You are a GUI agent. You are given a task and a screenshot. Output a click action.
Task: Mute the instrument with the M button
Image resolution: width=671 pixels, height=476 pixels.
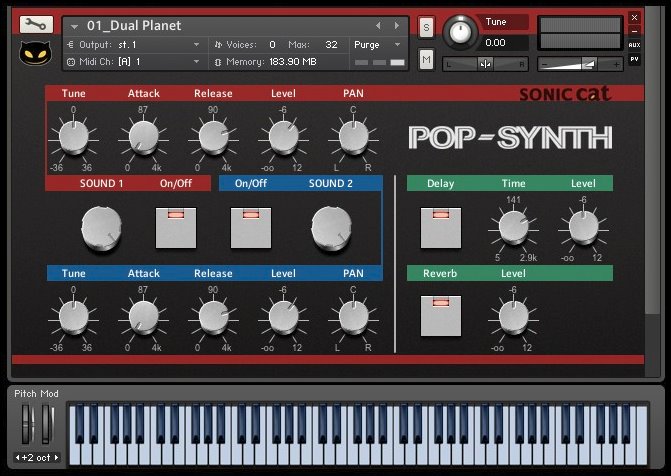click(426, 60)
